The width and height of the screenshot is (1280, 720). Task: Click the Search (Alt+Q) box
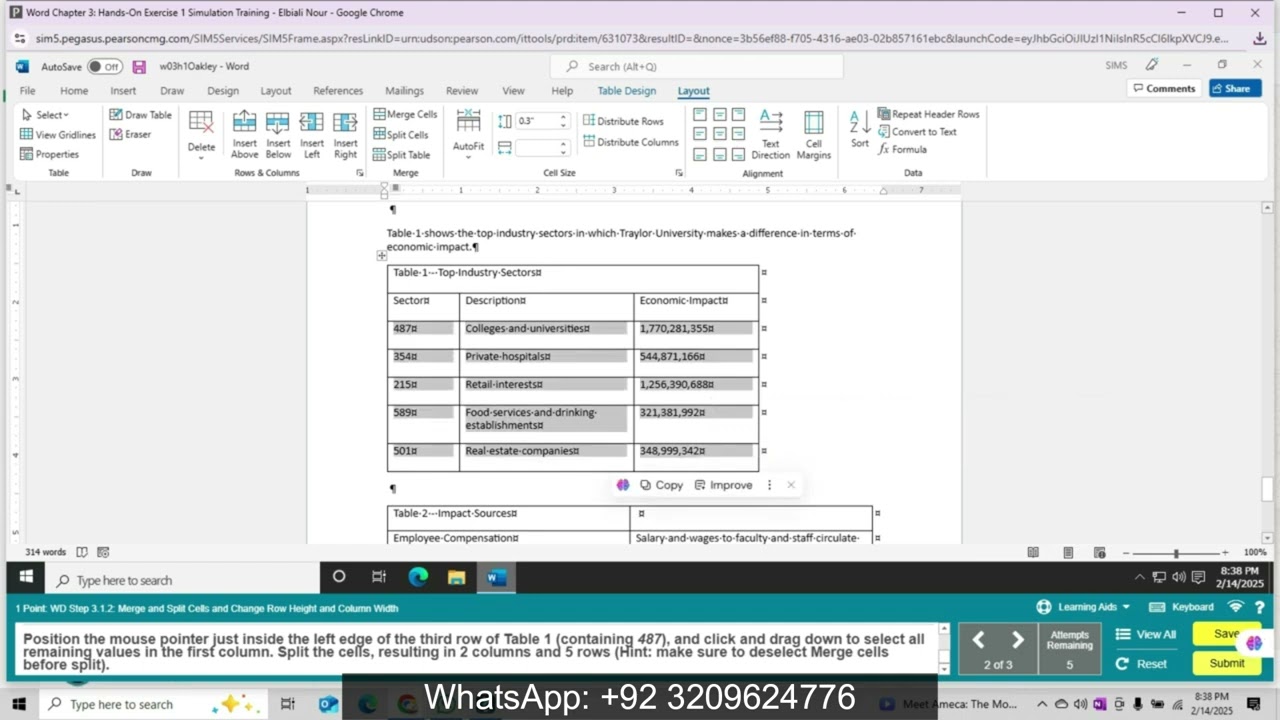click(696, 66)
